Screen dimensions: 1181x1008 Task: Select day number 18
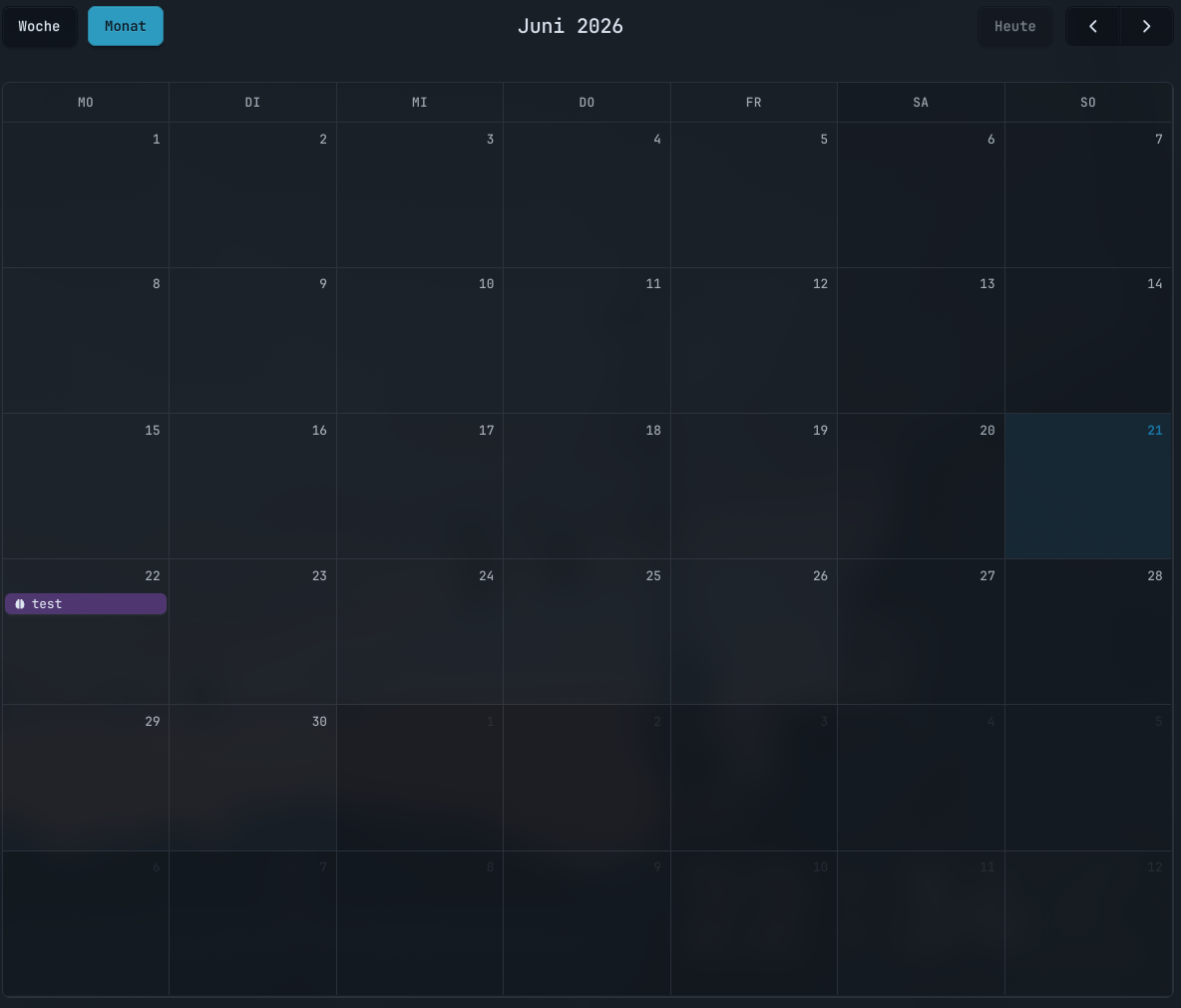pos(653,430)
